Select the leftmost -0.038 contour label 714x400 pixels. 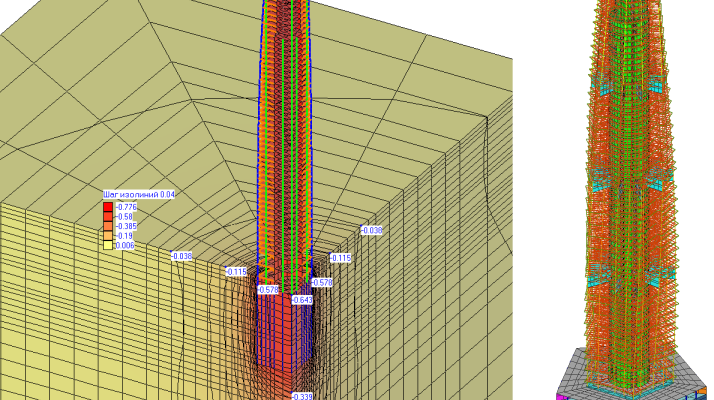tap(181, 256)
